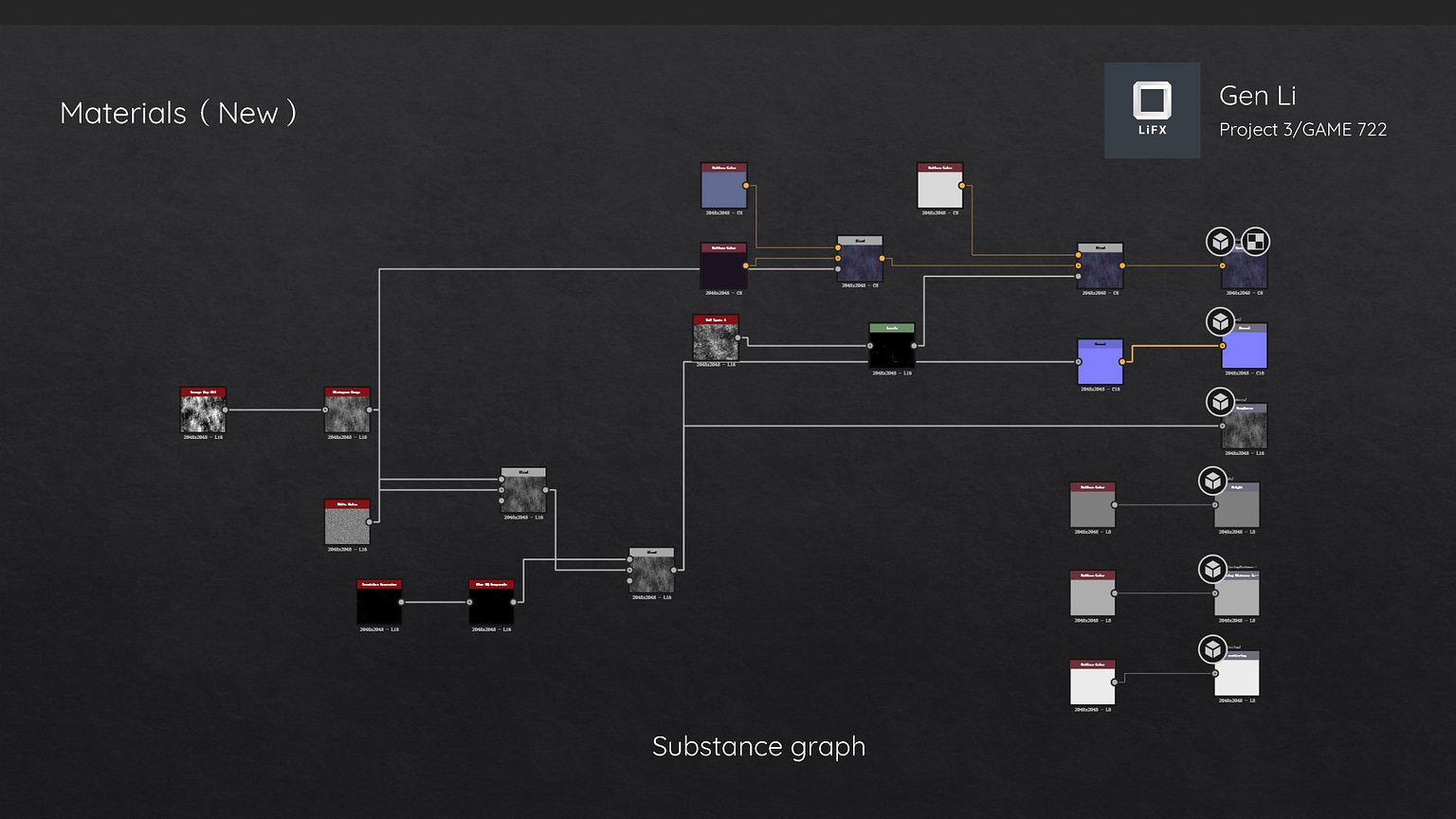The width and height of the screenshot is (1456, 819).
Task: Select the purple base color output node
Action: [1244, 266]
